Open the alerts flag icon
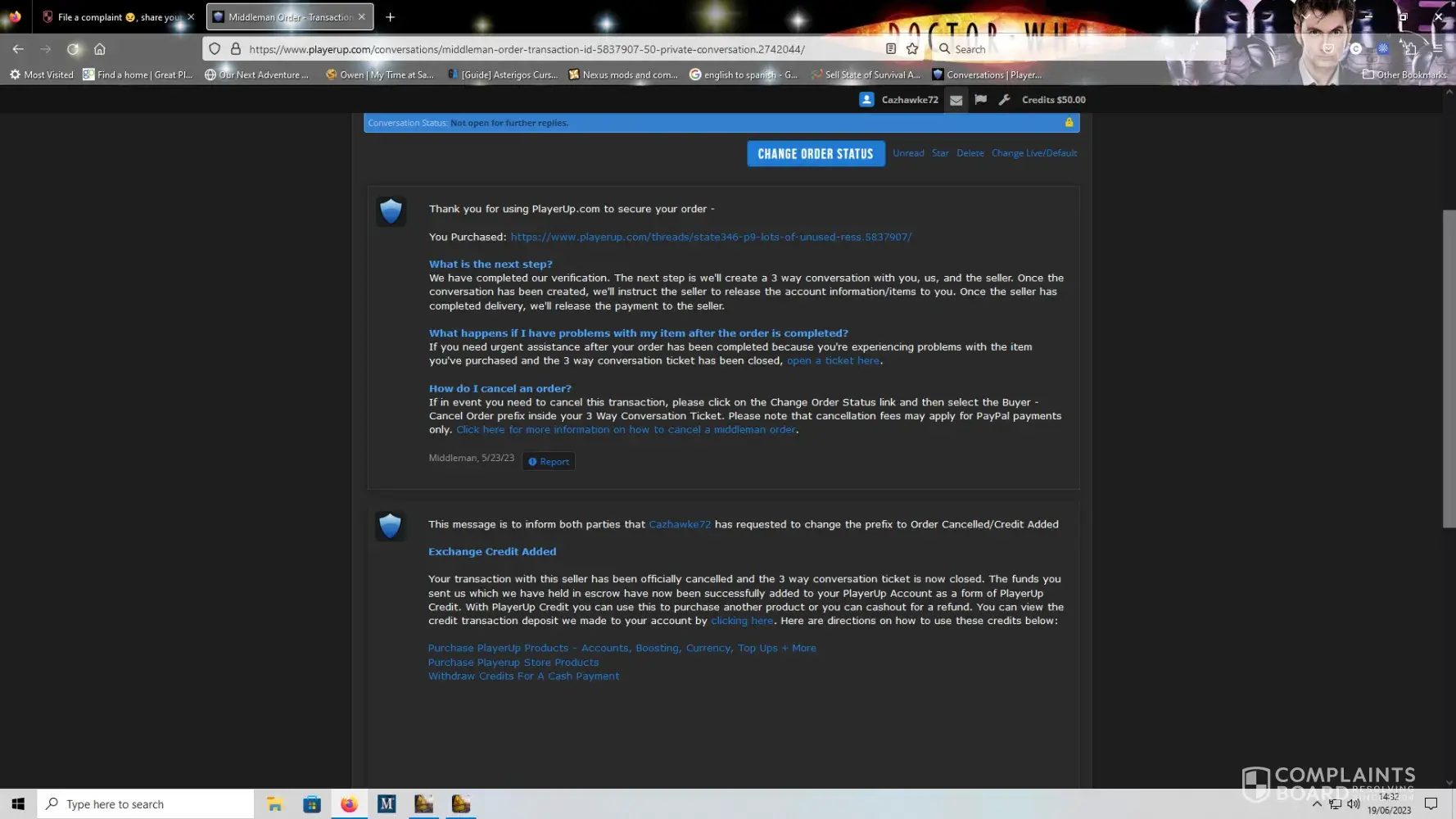This screenshot has height=819, width=1456. click(x=980, y=100)
